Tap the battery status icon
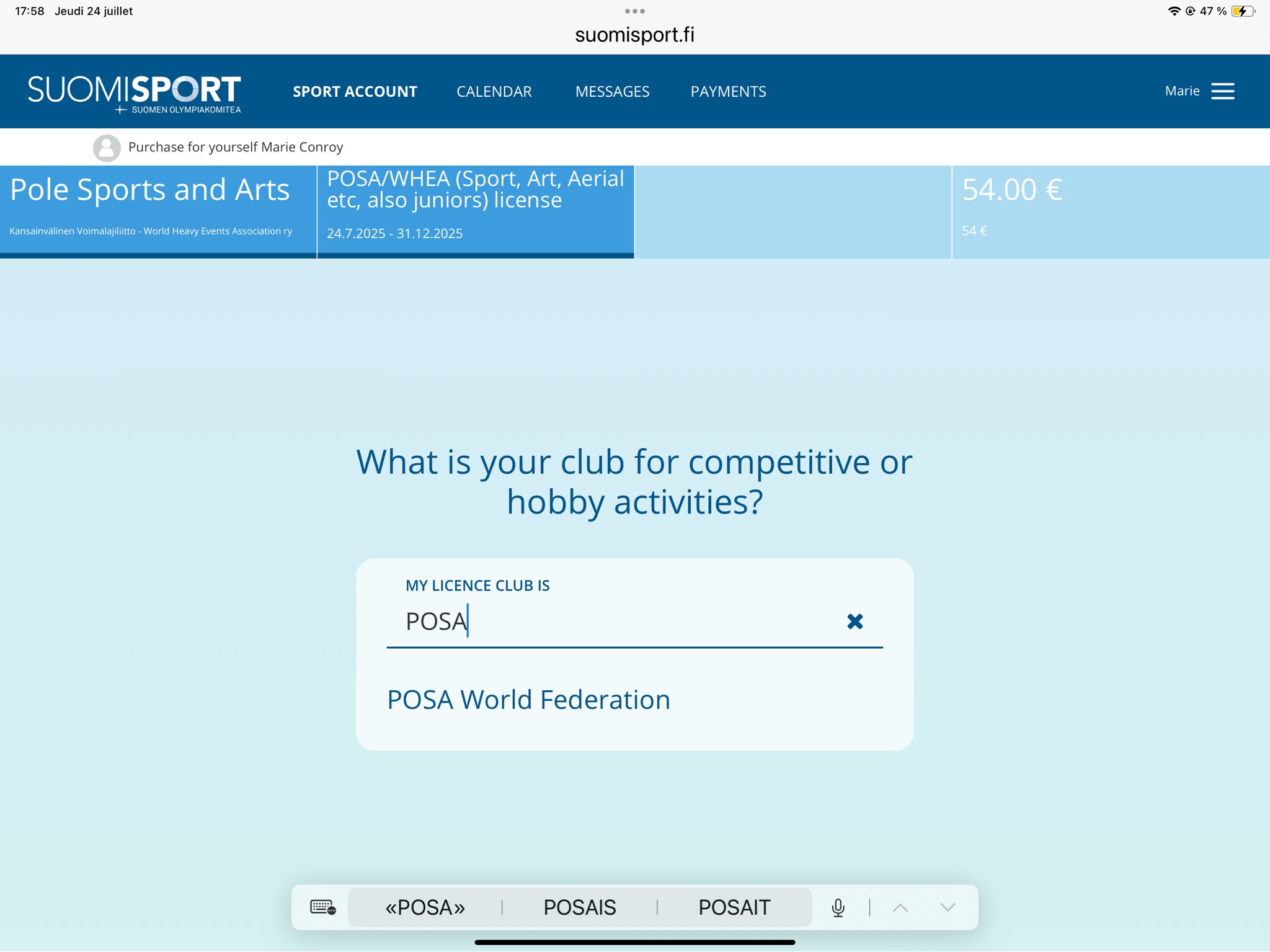This screenshot has width=1270, height=952. [x=1243, y=11]
